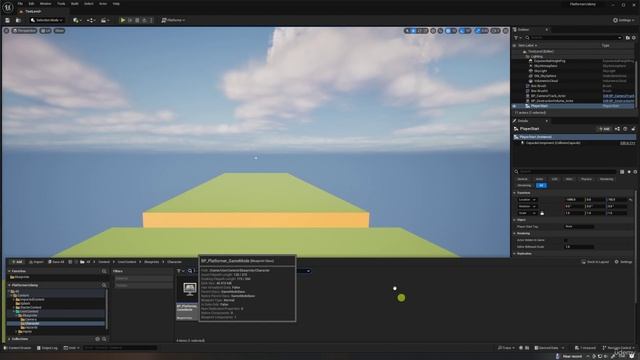Open the Cinematics toolbar menu
Screen dimensions: 640x360
(105, 20)
